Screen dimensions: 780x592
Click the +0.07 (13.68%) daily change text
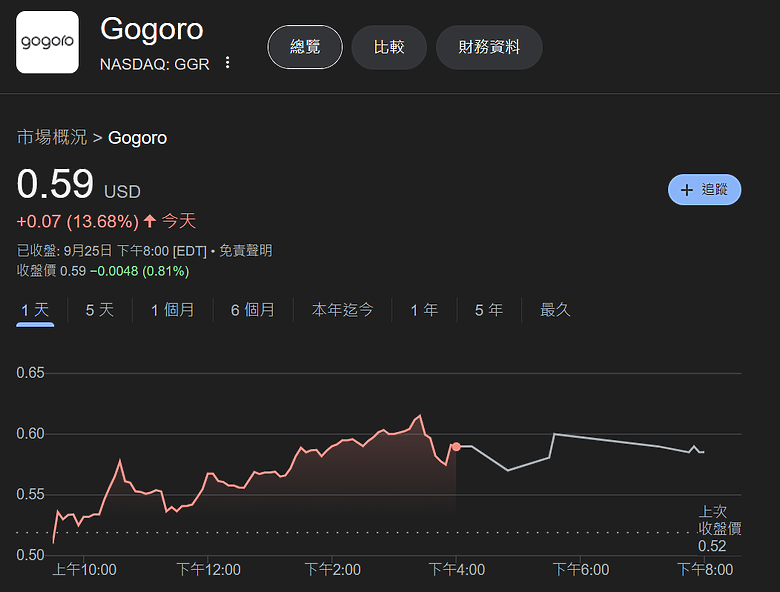point(78,221)
